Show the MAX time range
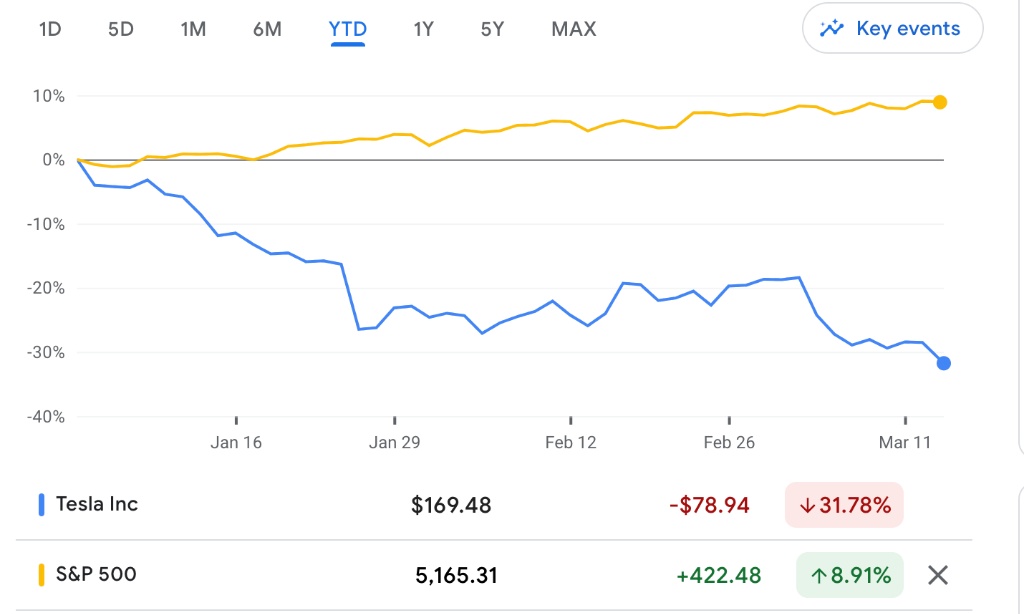The width and height of the screenshot is (1024, 614). pos(574,29)
